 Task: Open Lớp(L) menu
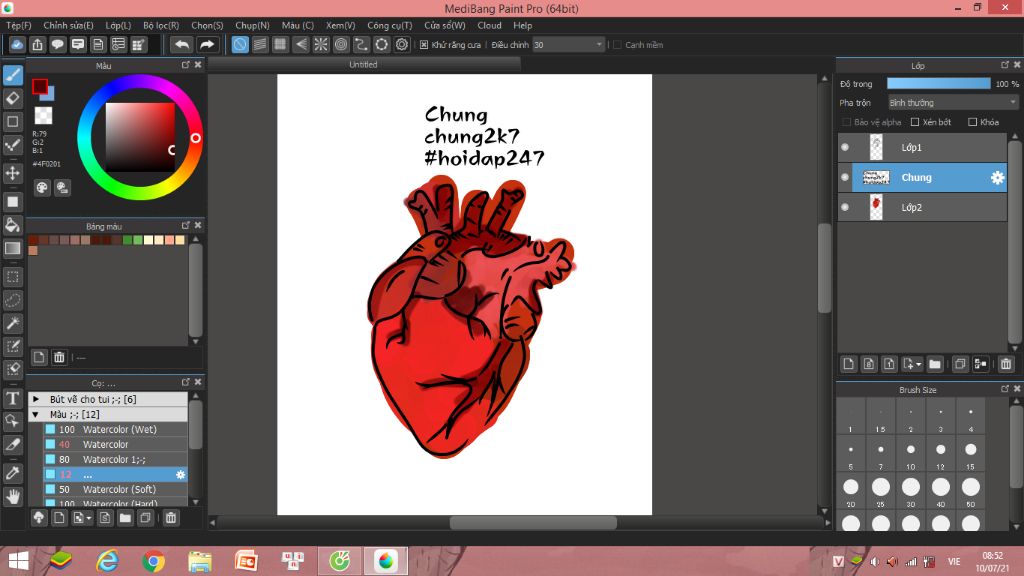118,25
